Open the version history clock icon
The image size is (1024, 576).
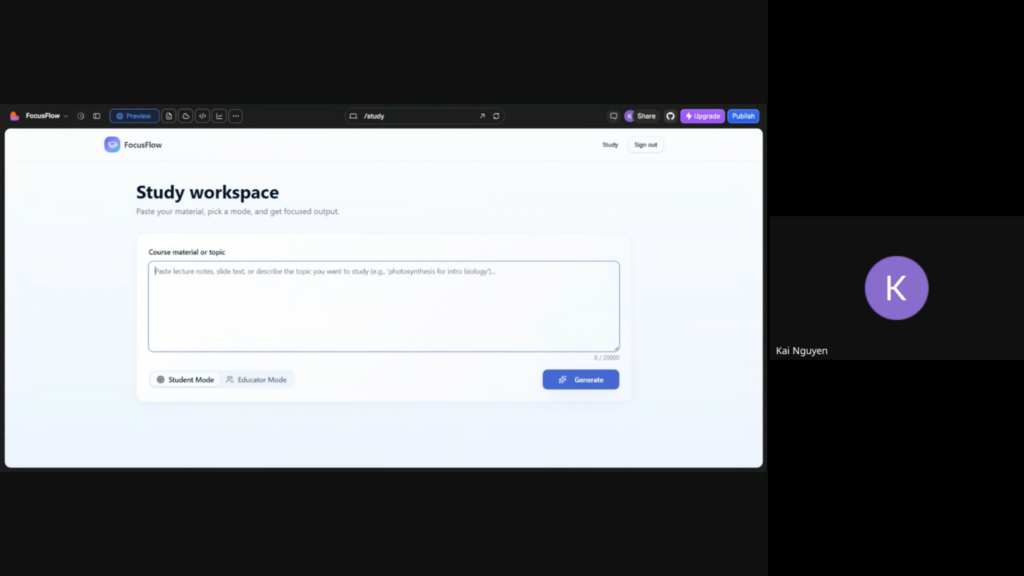click(81, 116)
